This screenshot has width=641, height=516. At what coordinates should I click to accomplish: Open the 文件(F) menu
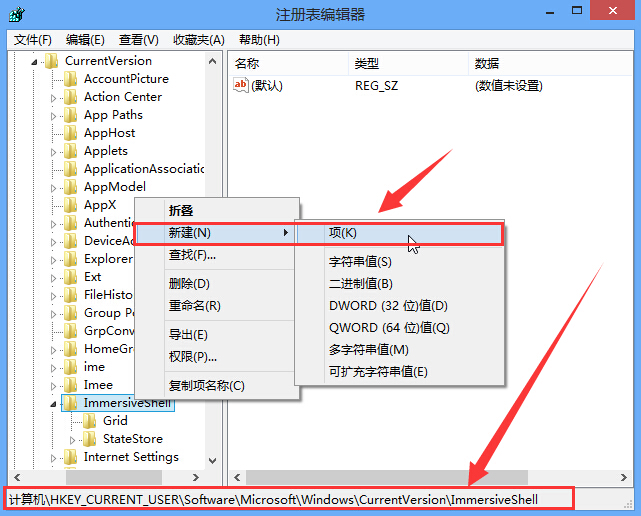pos(33,40)
